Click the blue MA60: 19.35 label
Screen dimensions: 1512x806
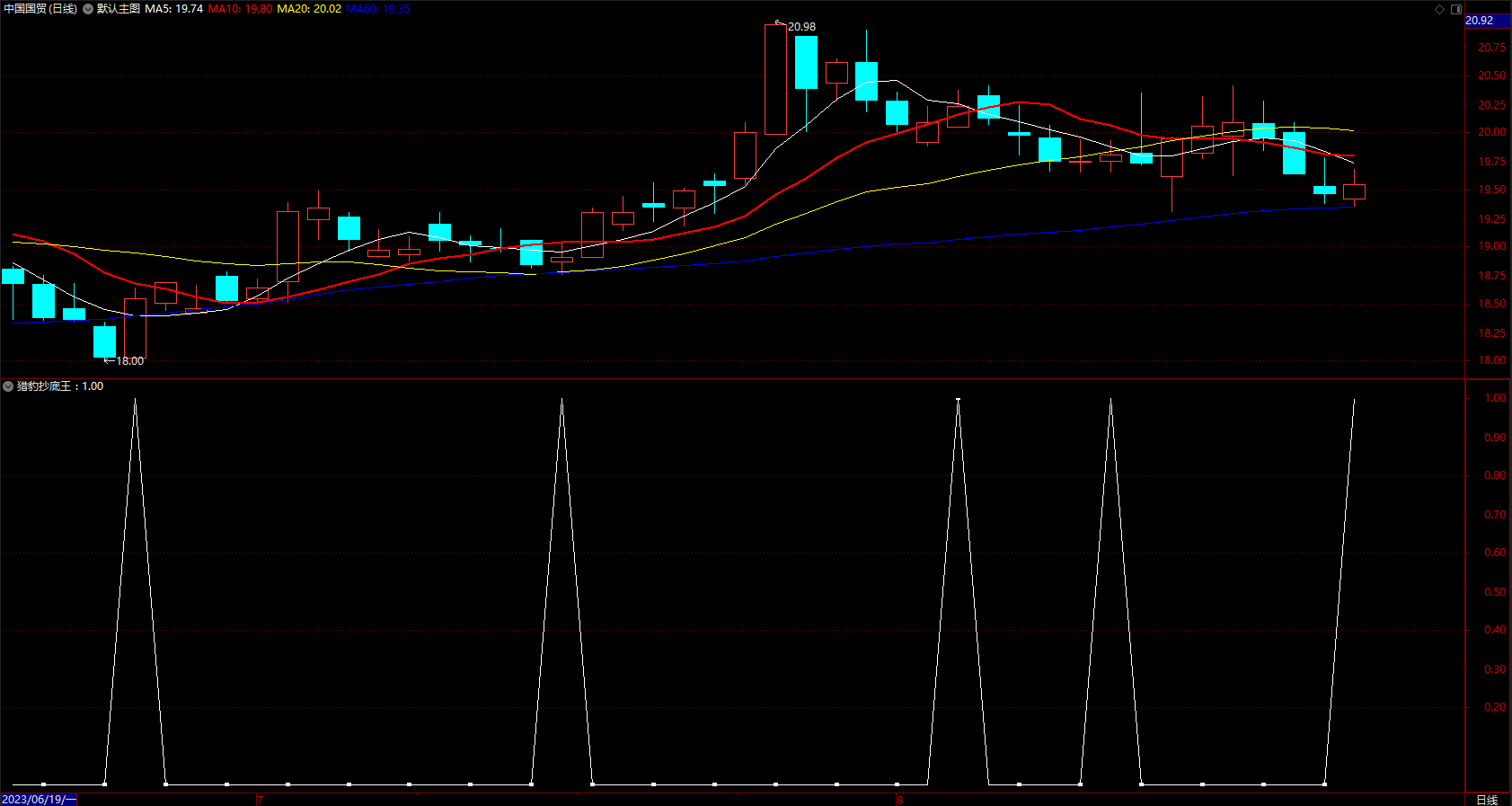(378, 9)
